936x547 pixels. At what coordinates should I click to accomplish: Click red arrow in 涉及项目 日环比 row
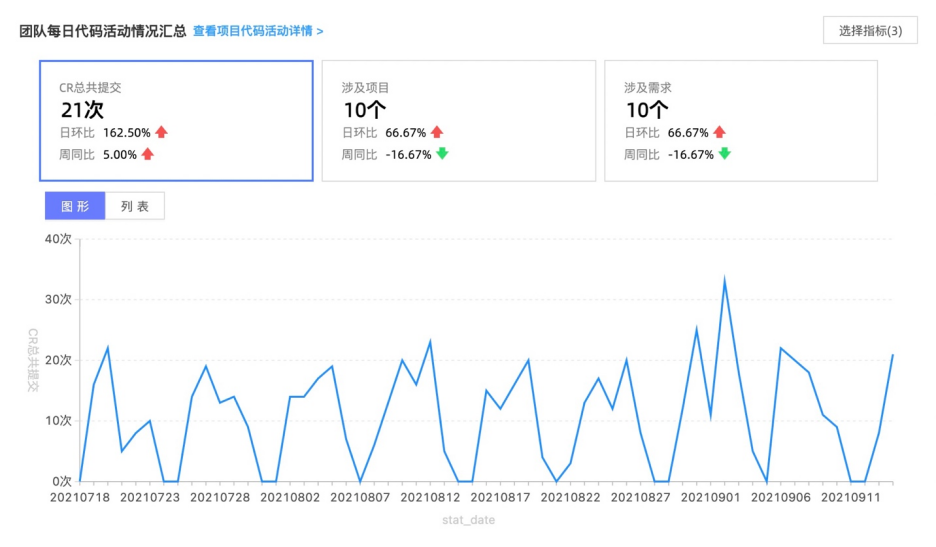pos(437,132)
